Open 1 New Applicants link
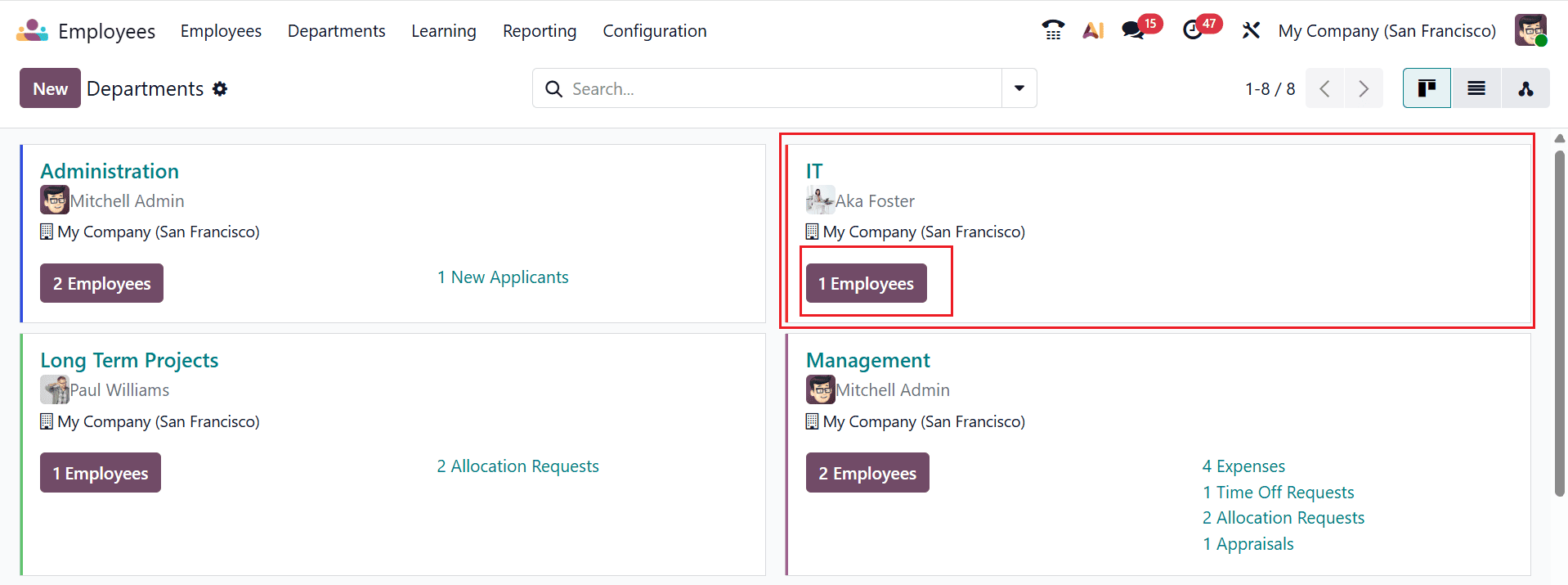Image resolution: width=1568 pixels, height=585 pixels. click(503, 277)
